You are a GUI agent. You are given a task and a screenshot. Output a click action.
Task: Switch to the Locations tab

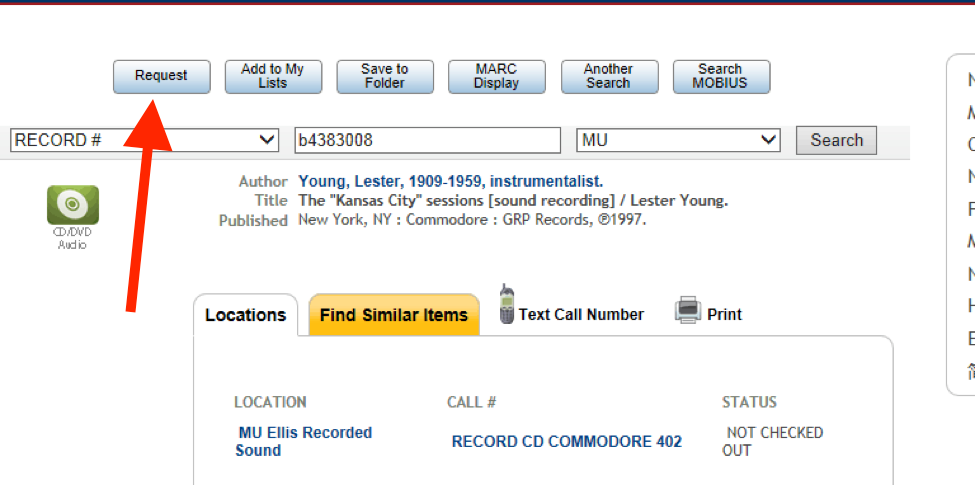(x=245, y=315)
